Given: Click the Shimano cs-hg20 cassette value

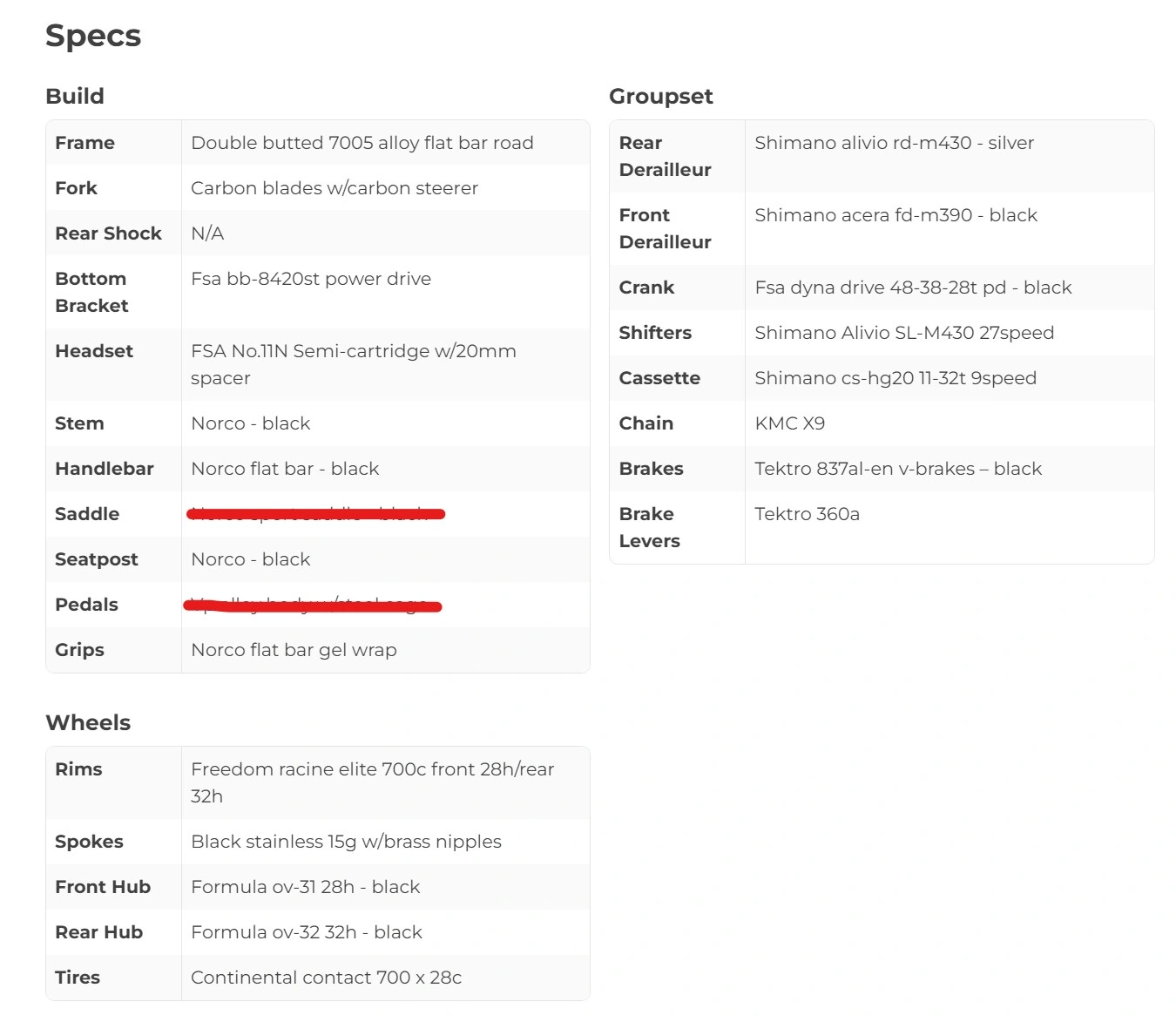Looking at the screenshot, I should point(896,378).
